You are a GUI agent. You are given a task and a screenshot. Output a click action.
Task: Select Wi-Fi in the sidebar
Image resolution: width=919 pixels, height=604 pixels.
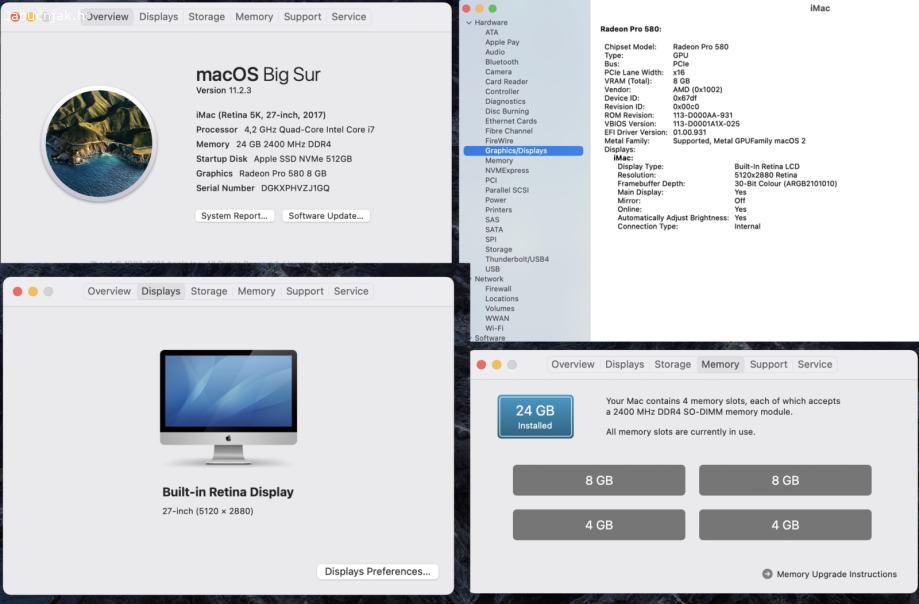[494, 329]
